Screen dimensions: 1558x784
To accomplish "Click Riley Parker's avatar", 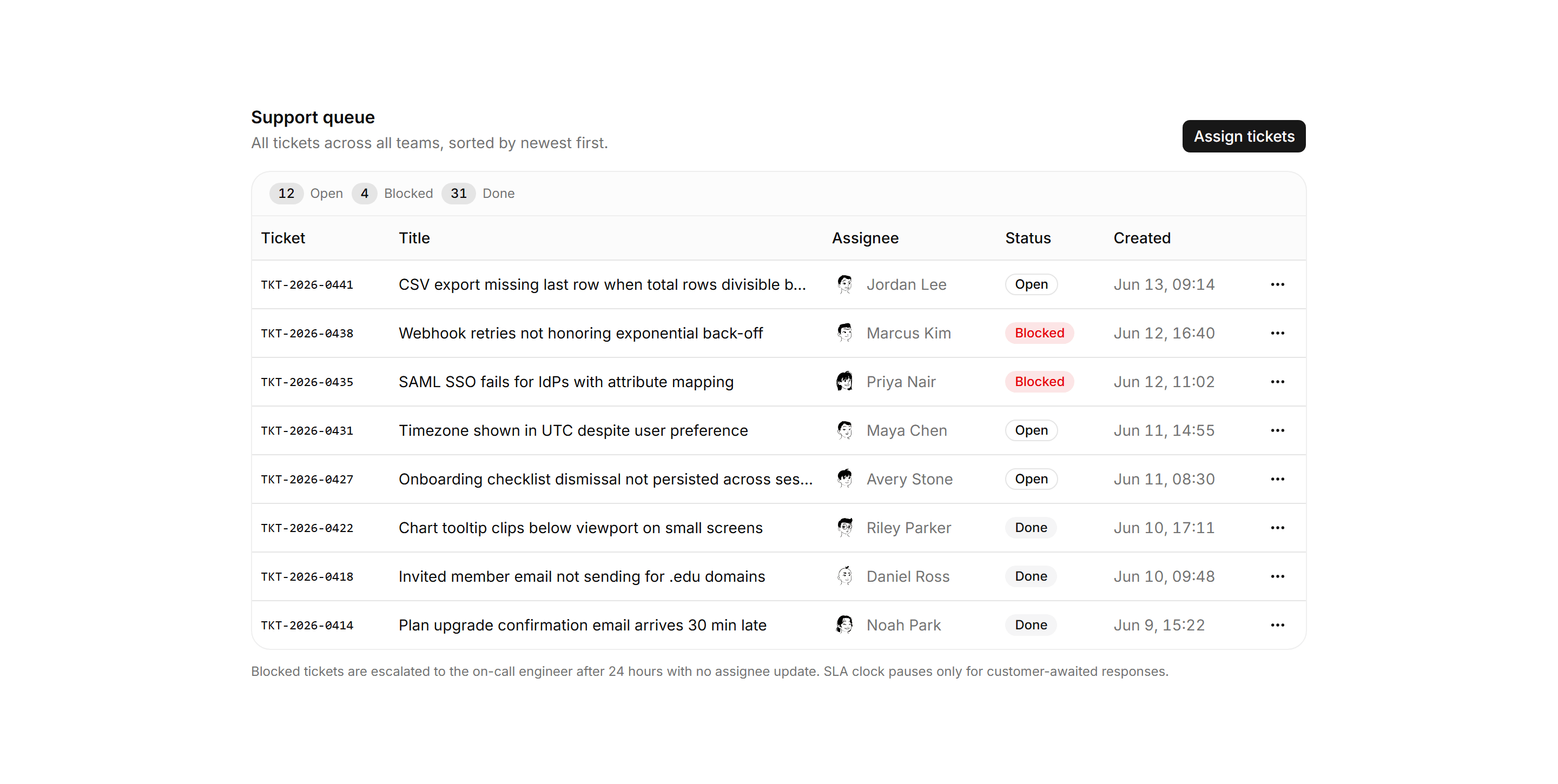I will 845,528.
